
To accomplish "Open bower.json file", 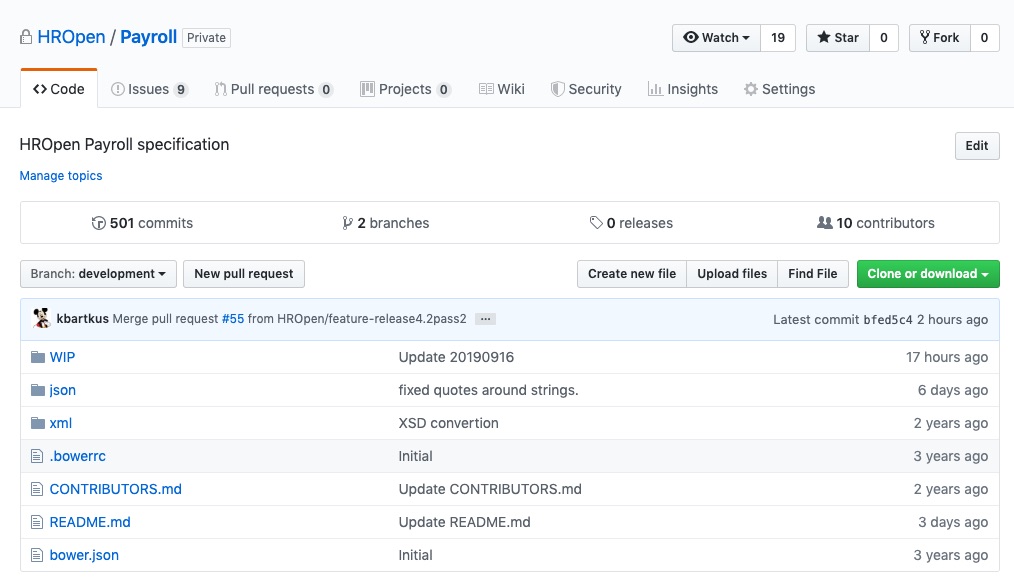I will click(84, 555).
